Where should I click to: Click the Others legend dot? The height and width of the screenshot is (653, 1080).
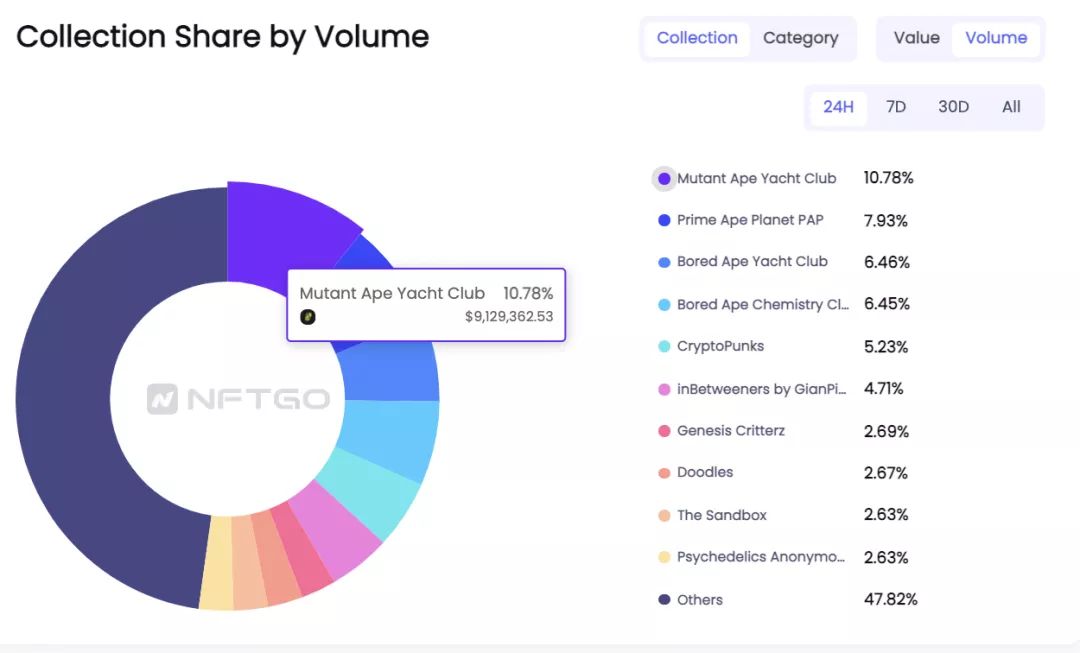point(664,600)
